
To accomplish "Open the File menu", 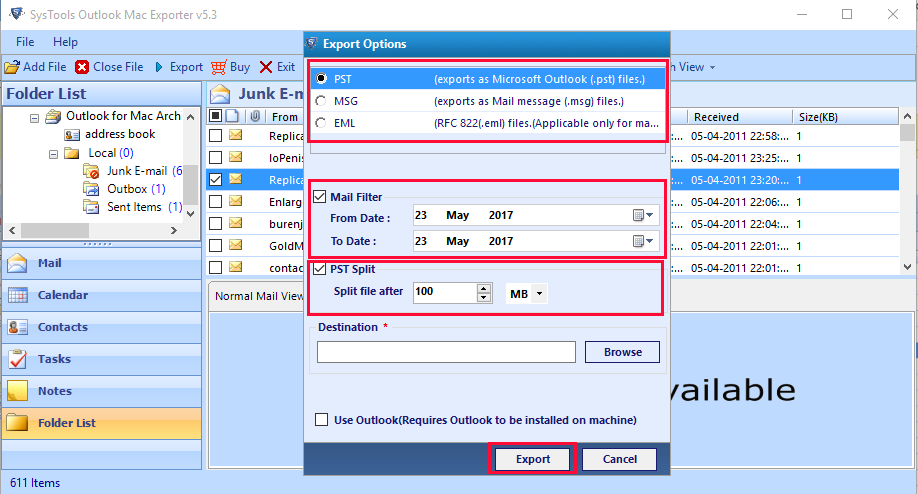I will (x=25, y=42).
